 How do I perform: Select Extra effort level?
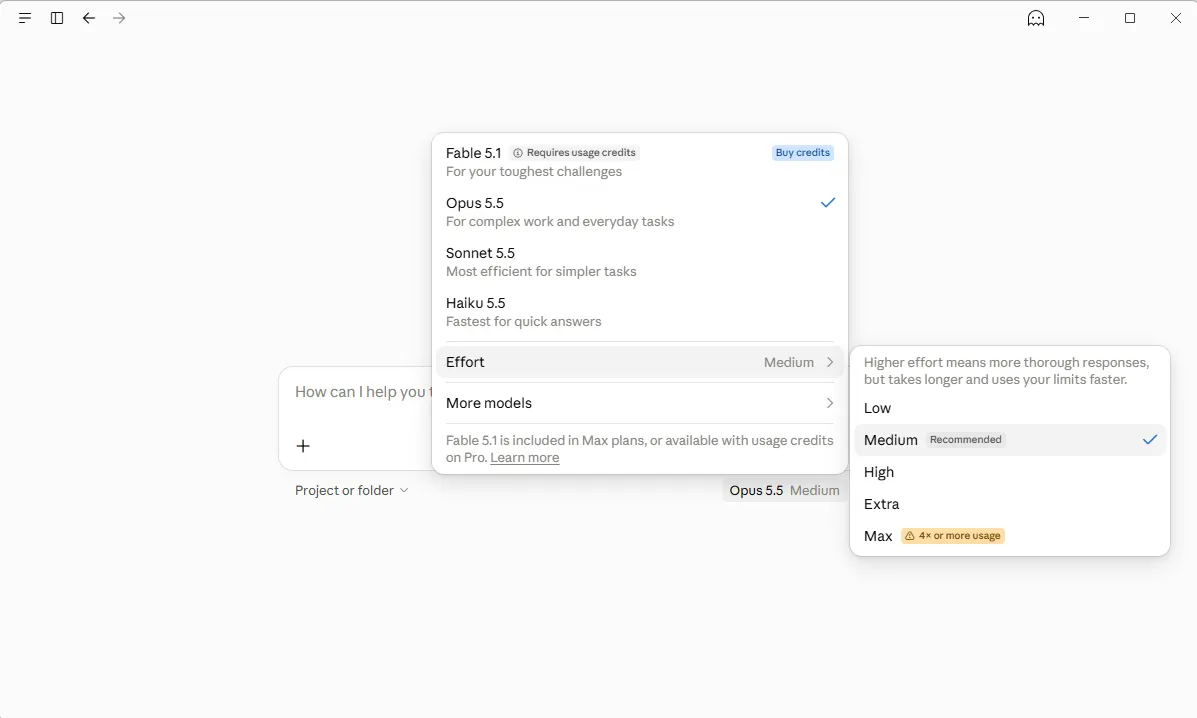[1009, 504]
